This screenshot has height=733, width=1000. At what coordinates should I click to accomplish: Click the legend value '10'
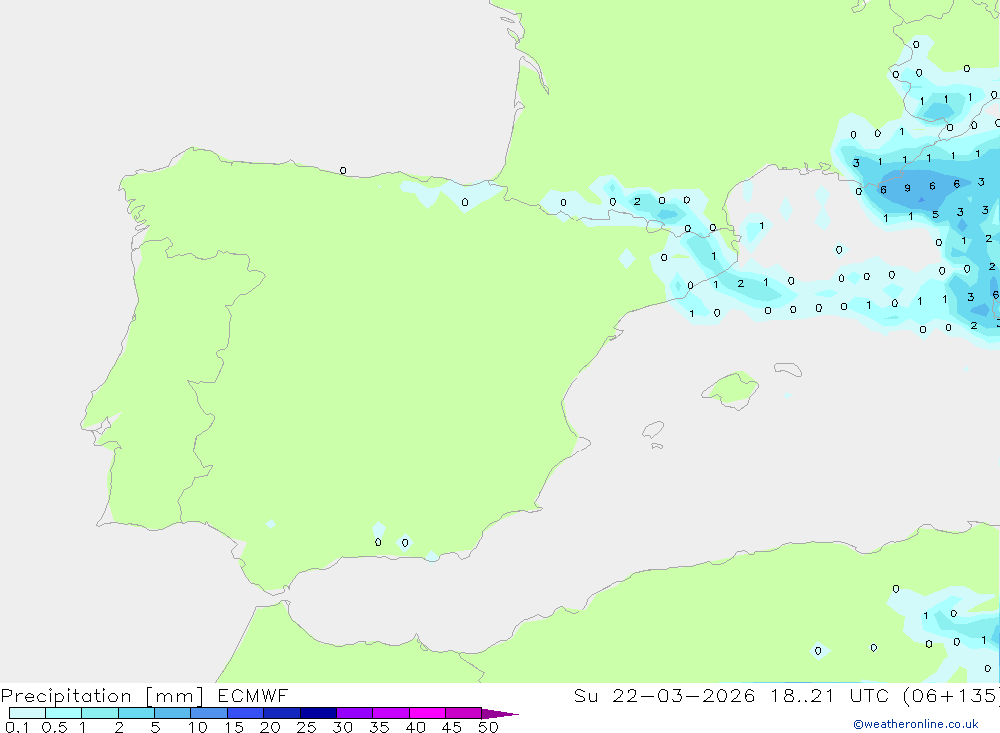pos(198,727)
